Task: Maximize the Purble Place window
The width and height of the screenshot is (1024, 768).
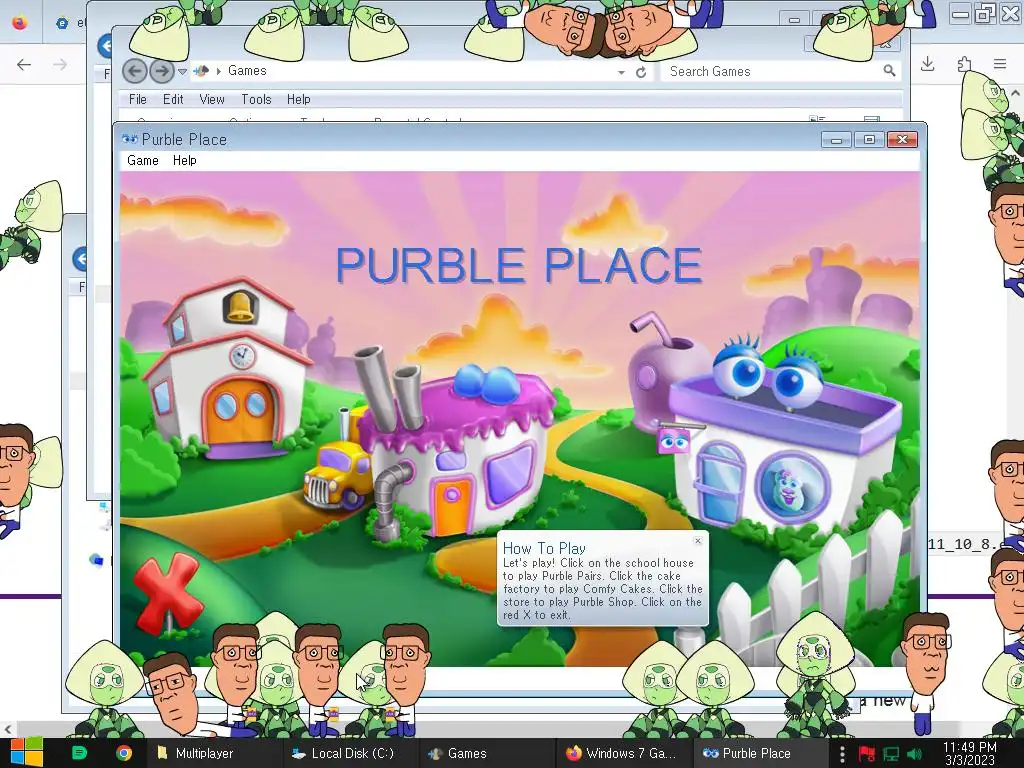Action: click(x=869, y=139)
